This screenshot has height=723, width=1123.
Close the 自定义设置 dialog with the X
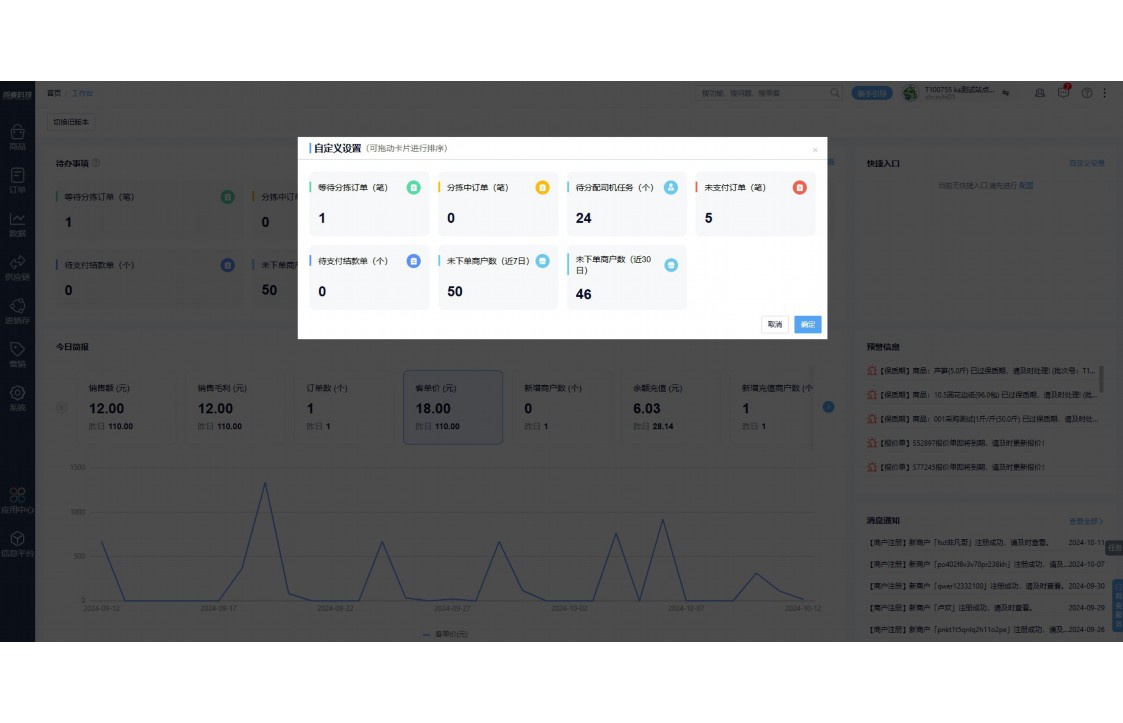click(x=815, y=150)
